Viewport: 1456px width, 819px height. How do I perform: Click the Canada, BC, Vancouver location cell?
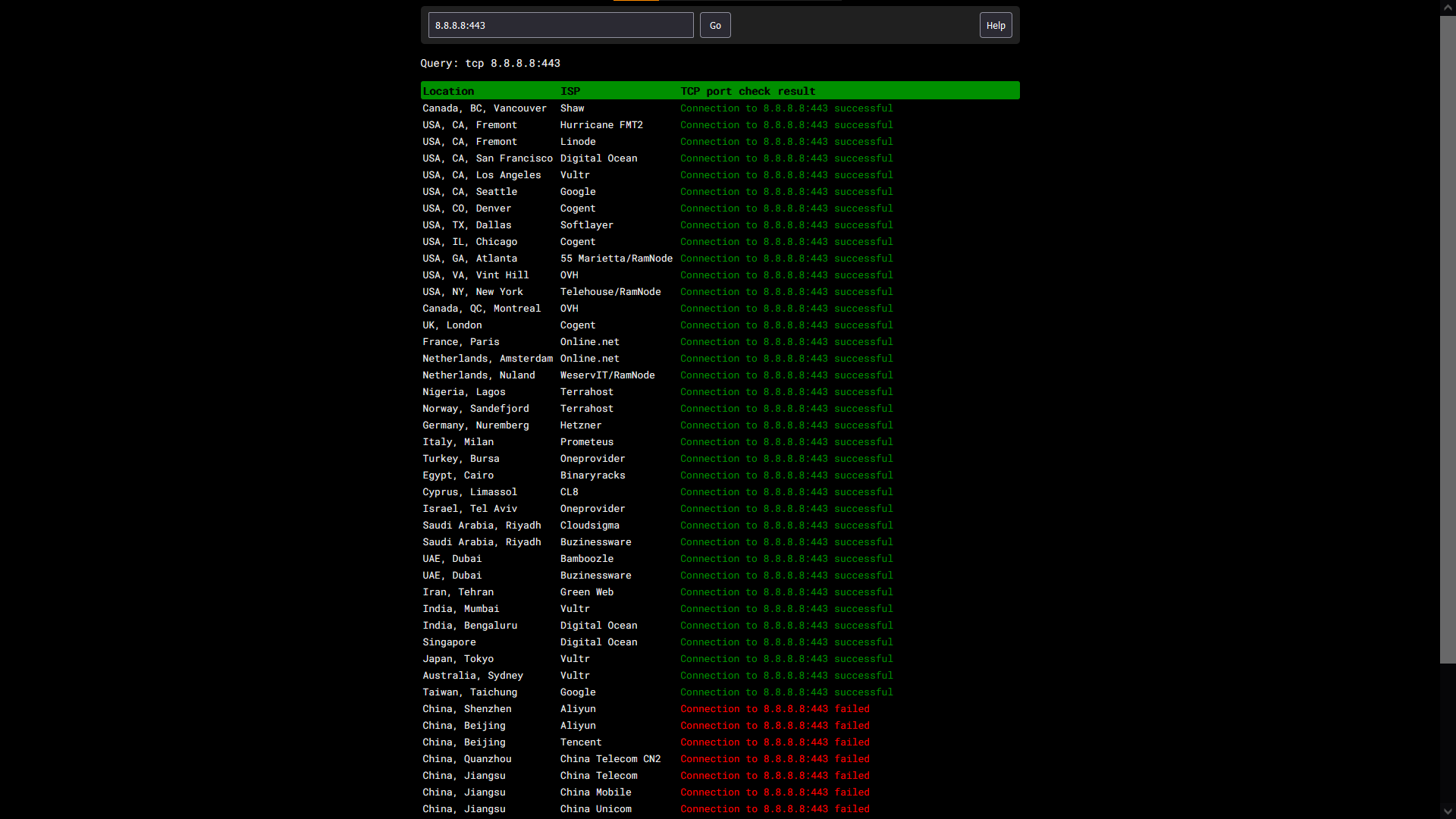tap(484, 108)
